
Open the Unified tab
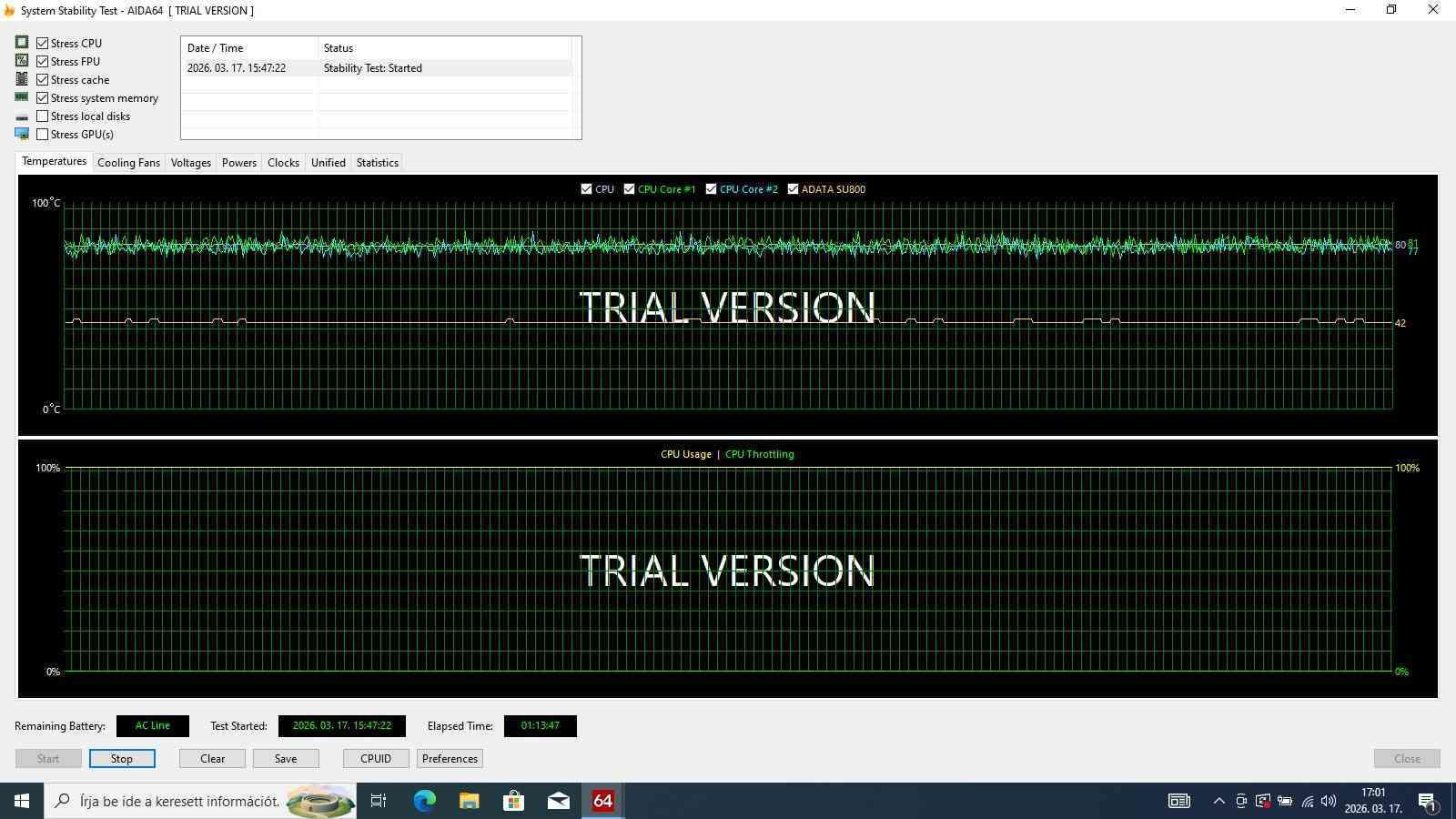coord(329,163)
